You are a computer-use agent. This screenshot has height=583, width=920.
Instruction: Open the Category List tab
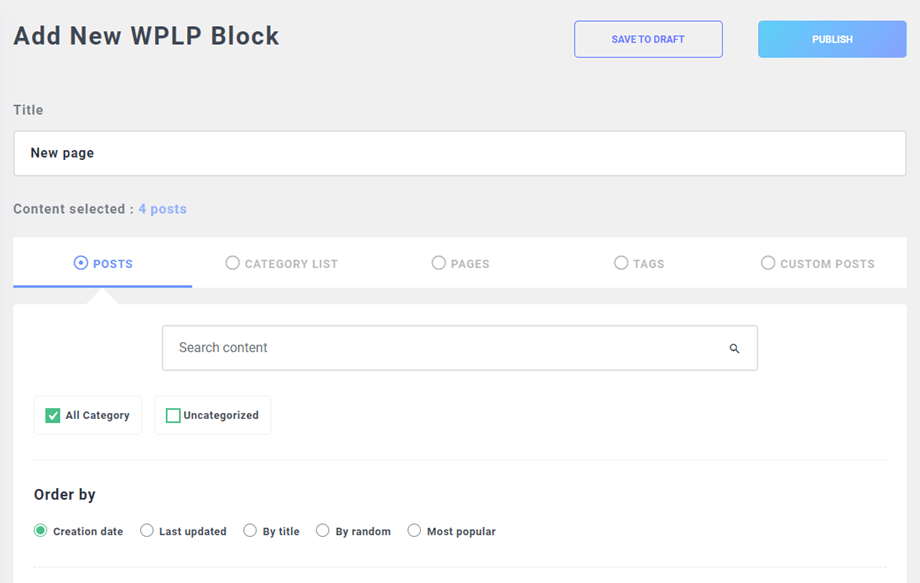coord(282,264)
